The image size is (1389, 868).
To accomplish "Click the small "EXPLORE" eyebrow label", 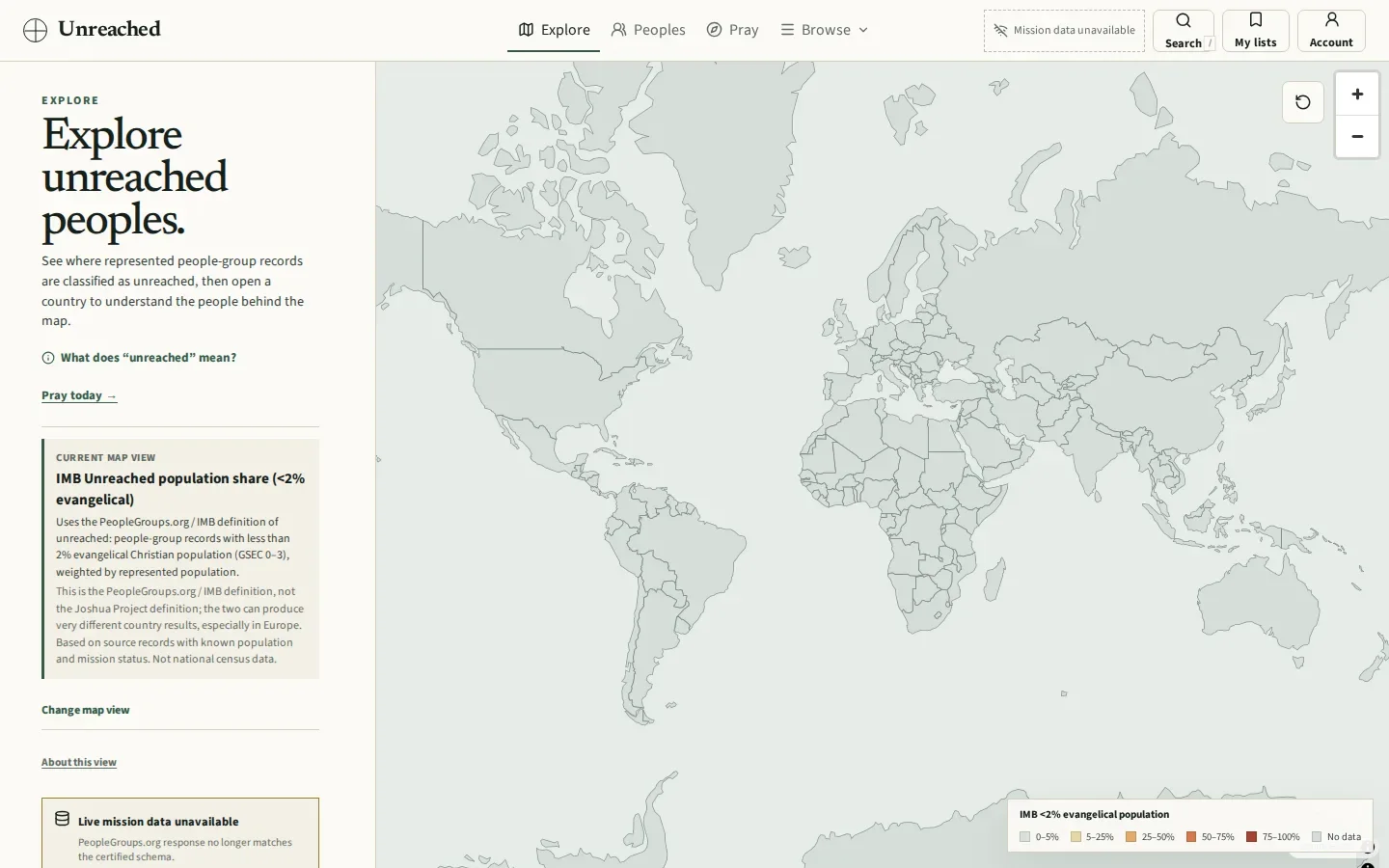I will pos(70,100).
